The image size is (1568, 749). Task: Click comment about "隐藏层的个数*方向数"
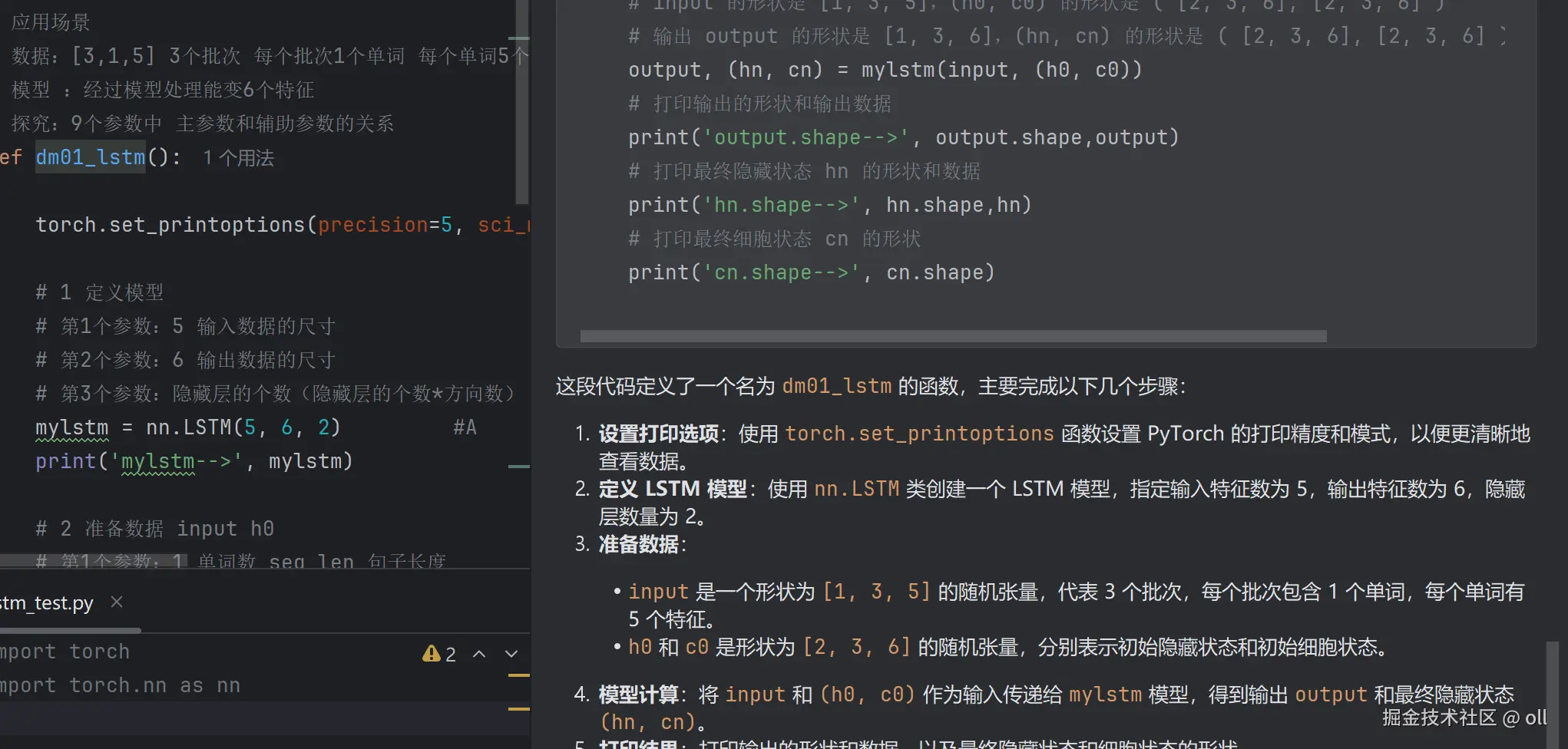(x=275, y=394)
